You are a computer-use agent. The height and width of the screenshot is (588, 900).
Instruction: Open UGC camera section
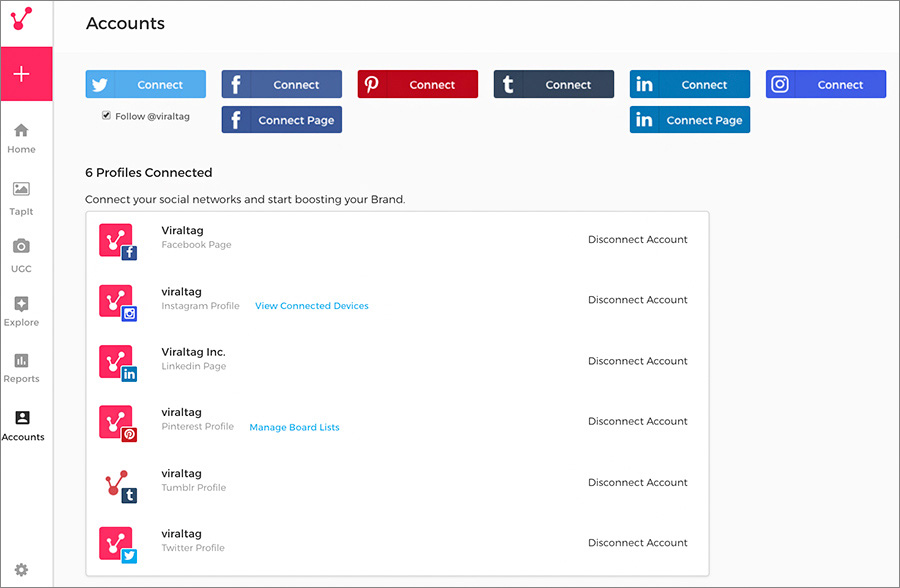pos(21,256)
